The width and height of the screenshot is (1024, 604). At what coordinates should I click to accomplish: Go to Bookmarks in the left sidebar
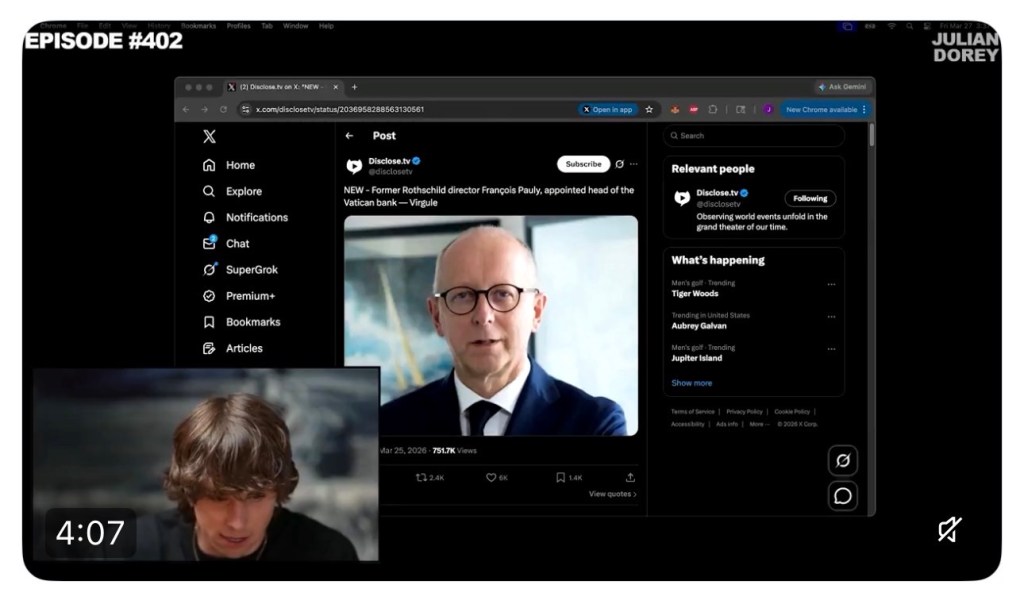252,322
